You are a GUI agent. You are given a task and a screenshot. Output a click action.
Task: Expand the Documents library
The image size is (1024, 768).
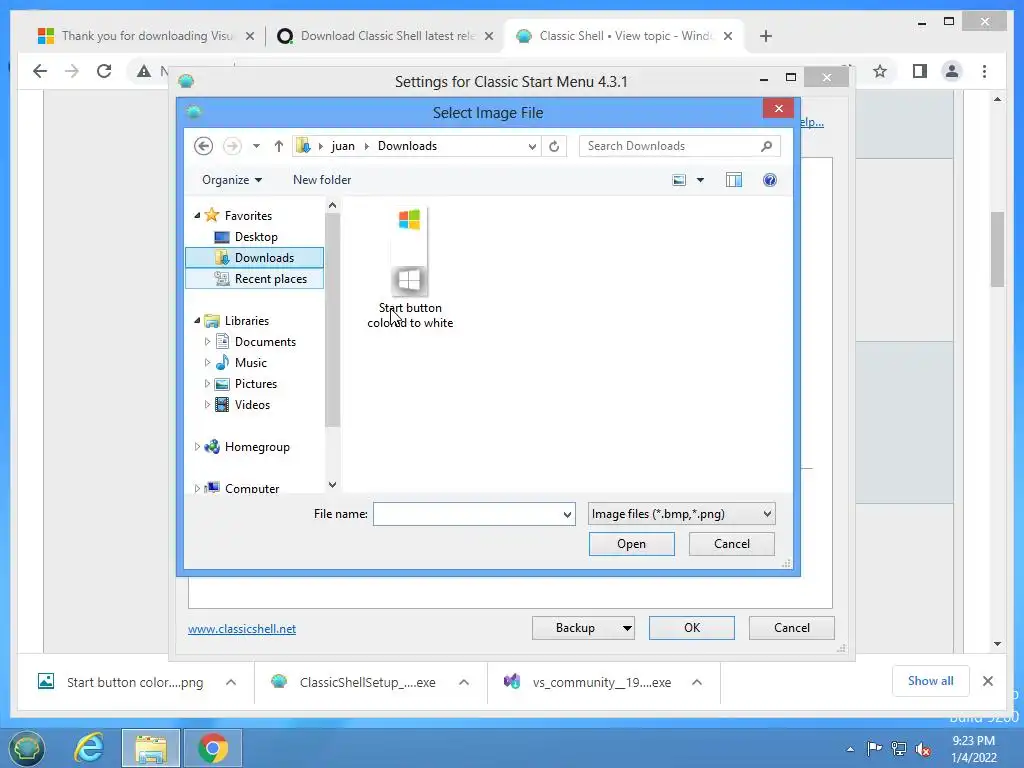click(x=207, y=342)
